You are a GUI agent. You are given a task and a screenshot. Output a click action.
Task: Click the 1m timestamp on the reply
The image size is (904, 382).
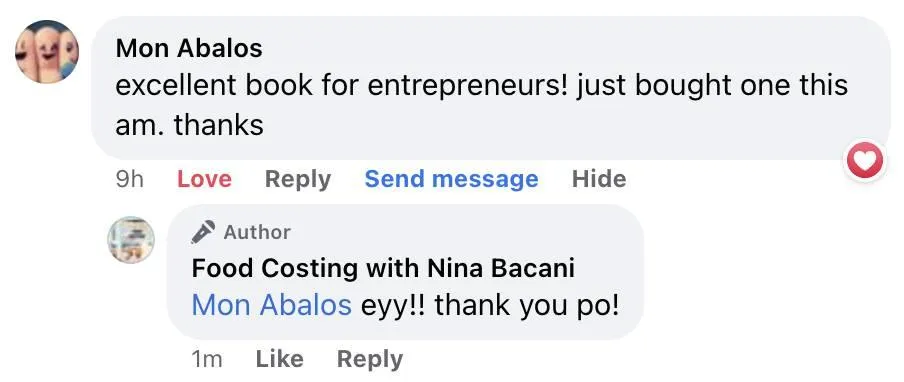206,359
